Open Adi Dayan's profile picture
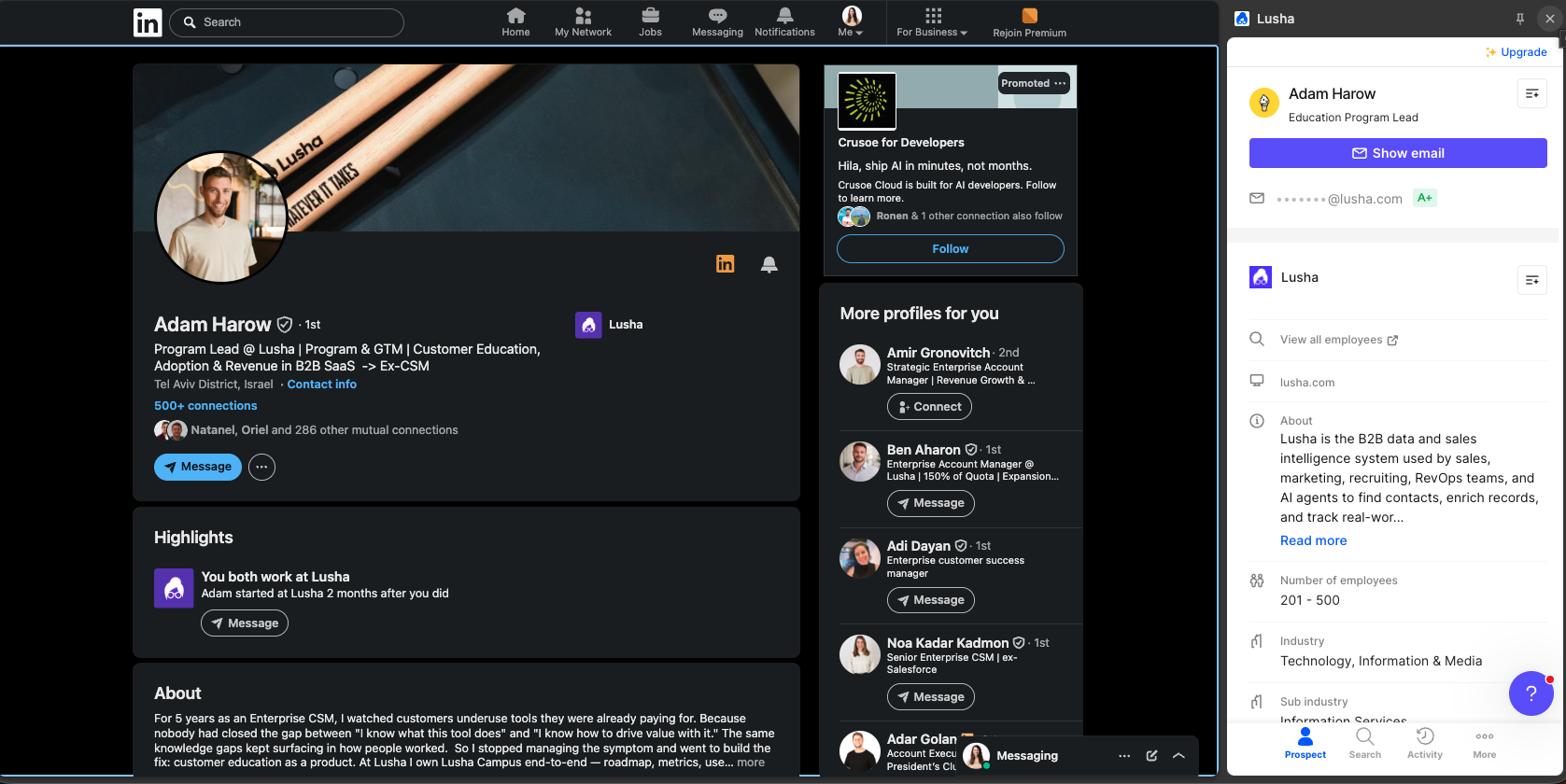This screenshot has width=1566, height=784. (860, 558)
